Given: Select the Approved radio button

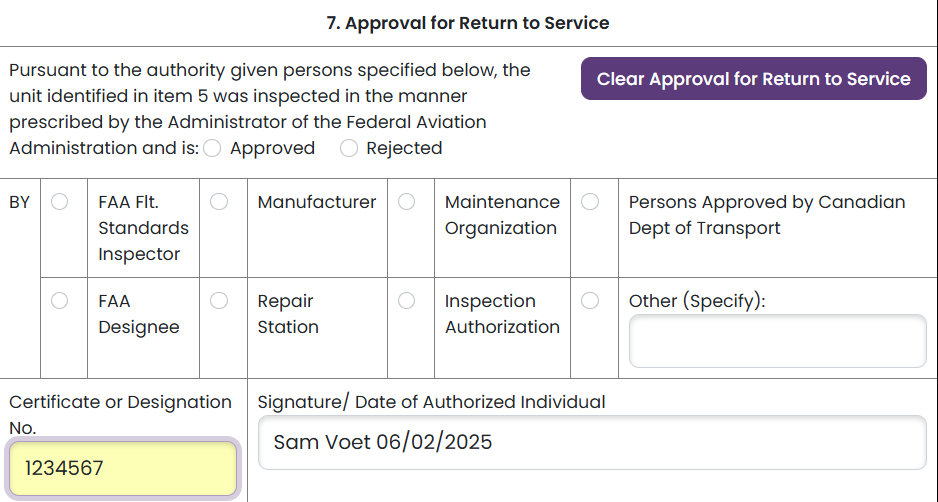Looking at the screenshot, I should click(212, 148).
